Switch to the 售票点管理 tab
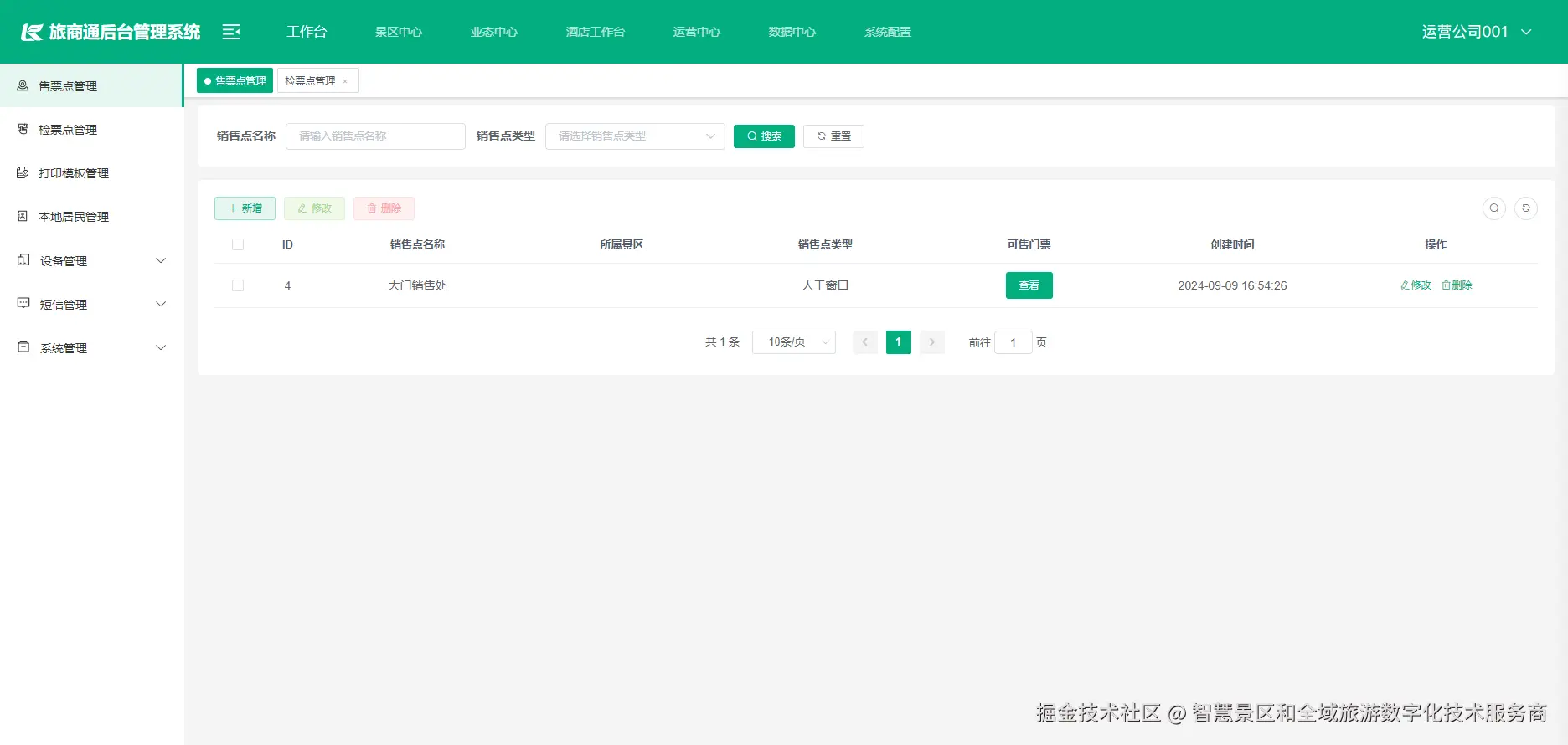1568x745 pixels. [x=235, y=80]
